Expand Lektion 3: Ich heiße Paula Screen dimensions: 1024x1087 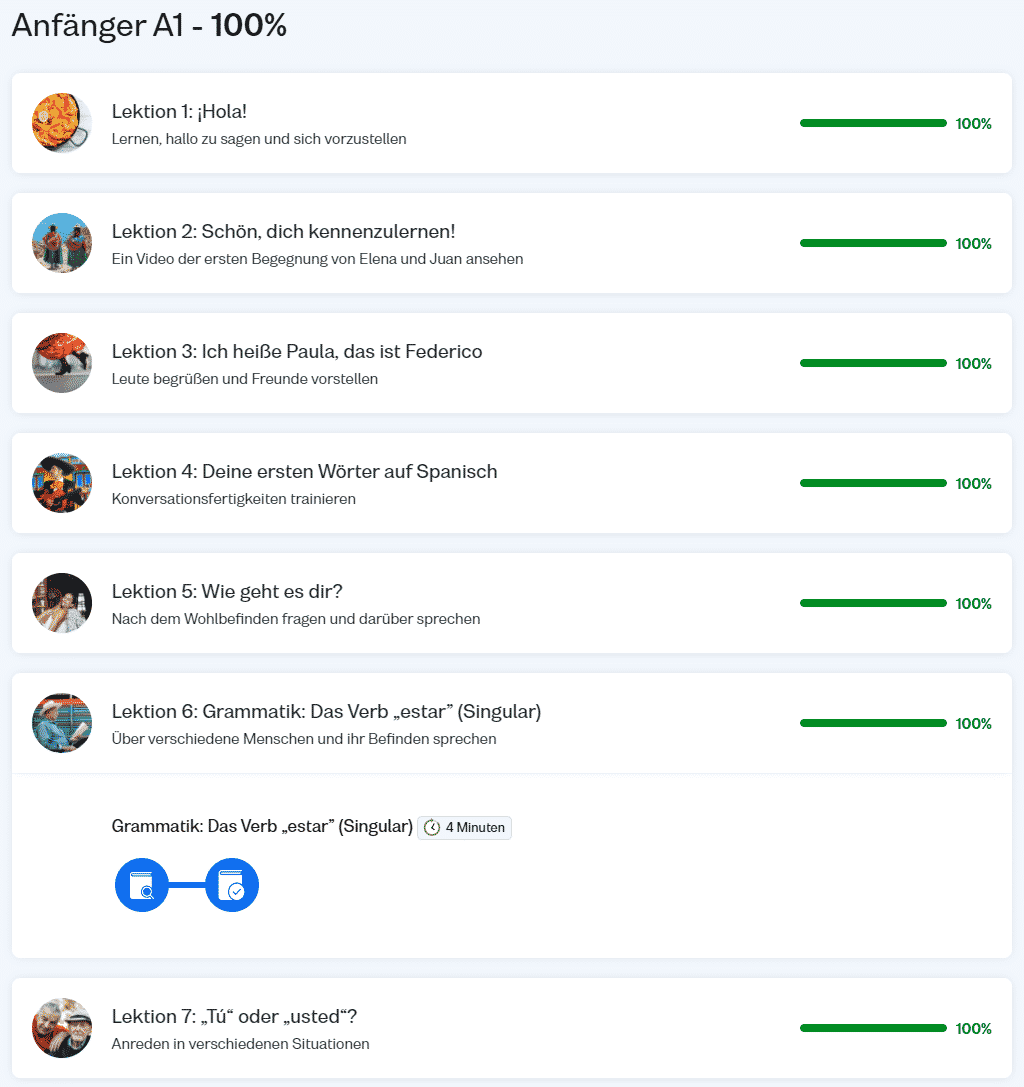click(x=297, y=352)
